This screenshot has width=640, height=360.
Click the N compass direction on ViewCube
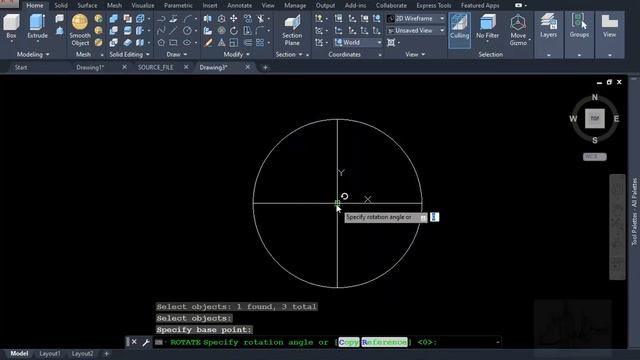[x=595, y=97]
